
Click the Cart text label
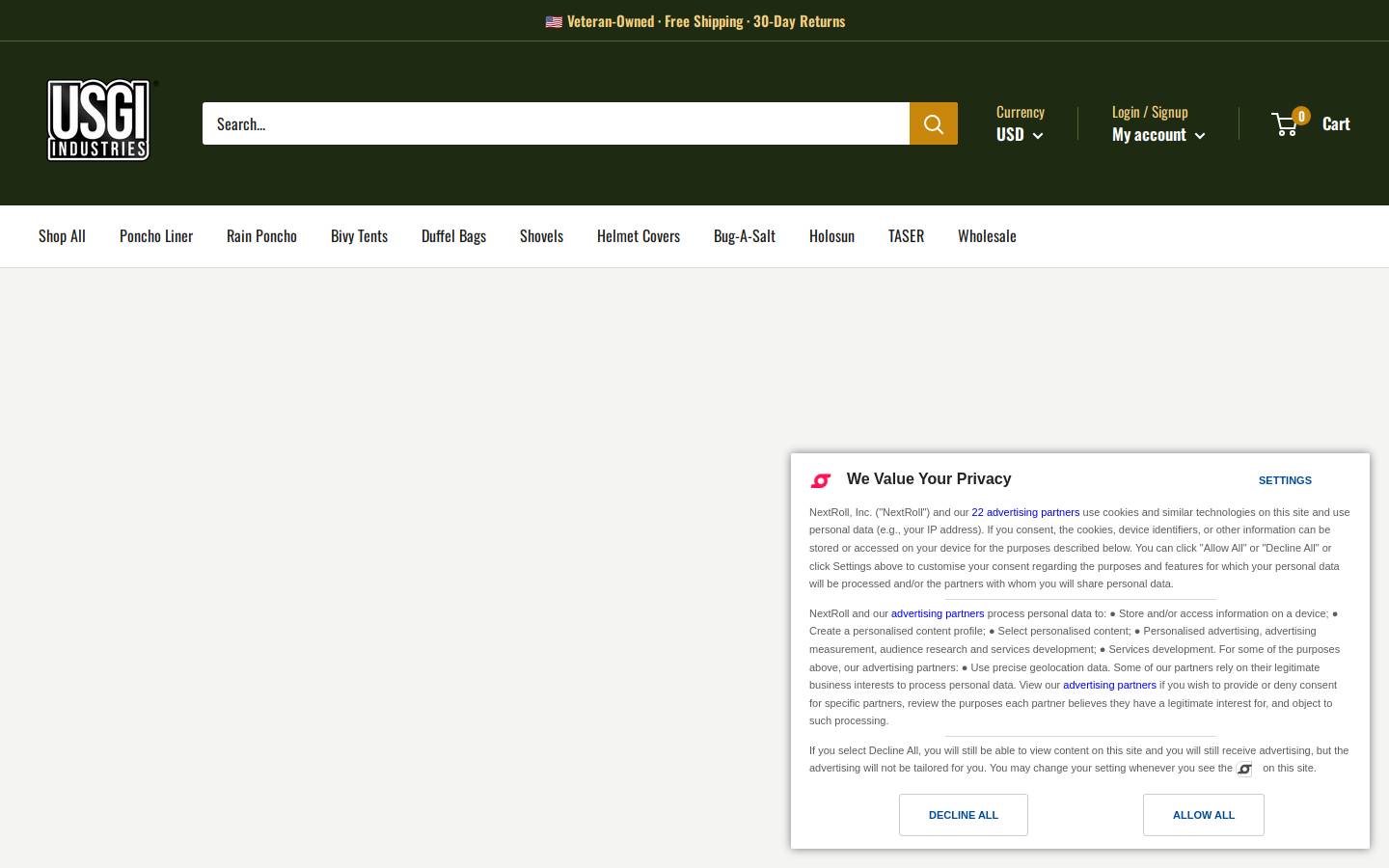click(x=1336, y=123)
